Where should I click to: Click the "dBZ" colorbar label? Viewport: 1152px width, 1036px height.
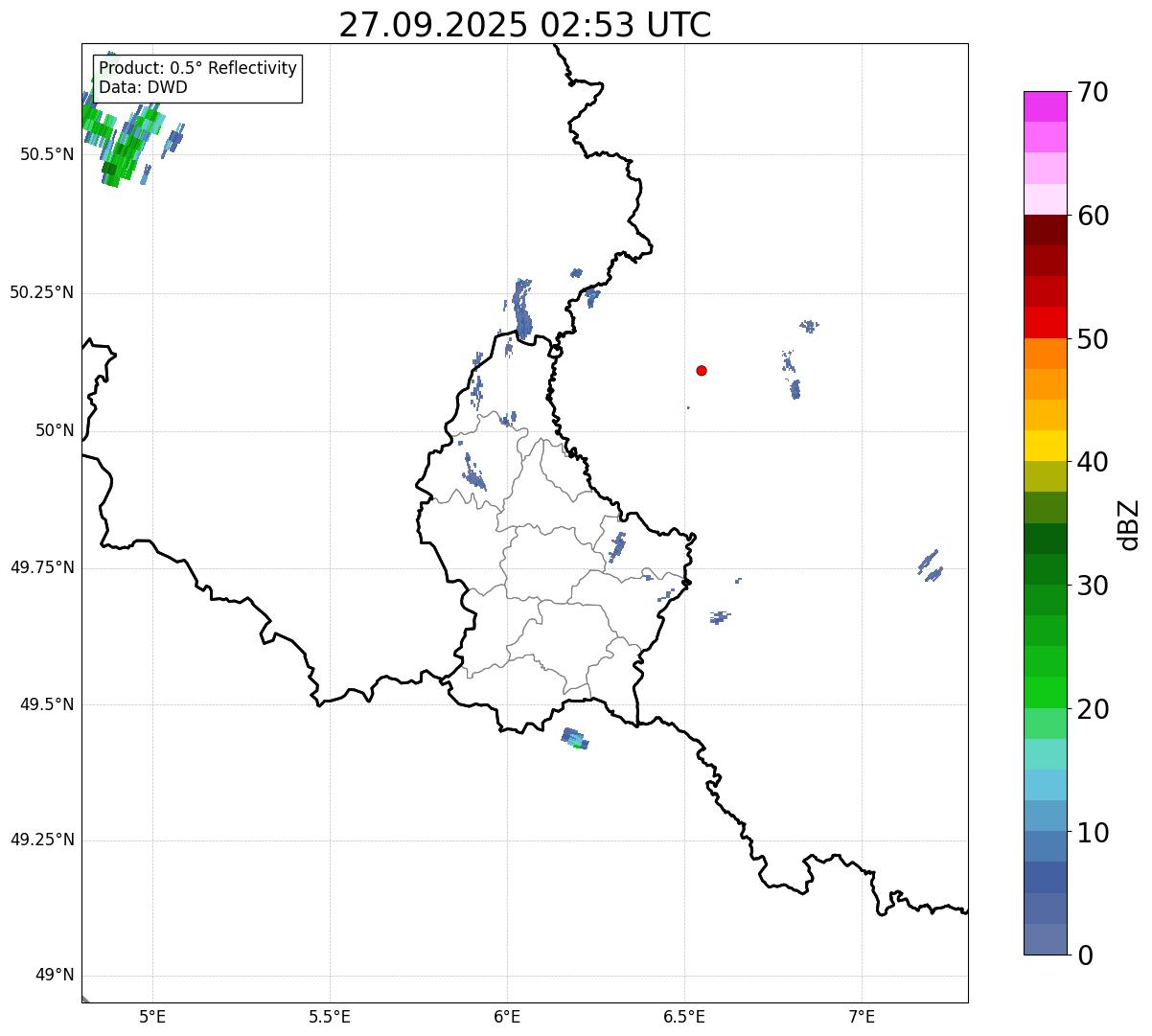1129,524
